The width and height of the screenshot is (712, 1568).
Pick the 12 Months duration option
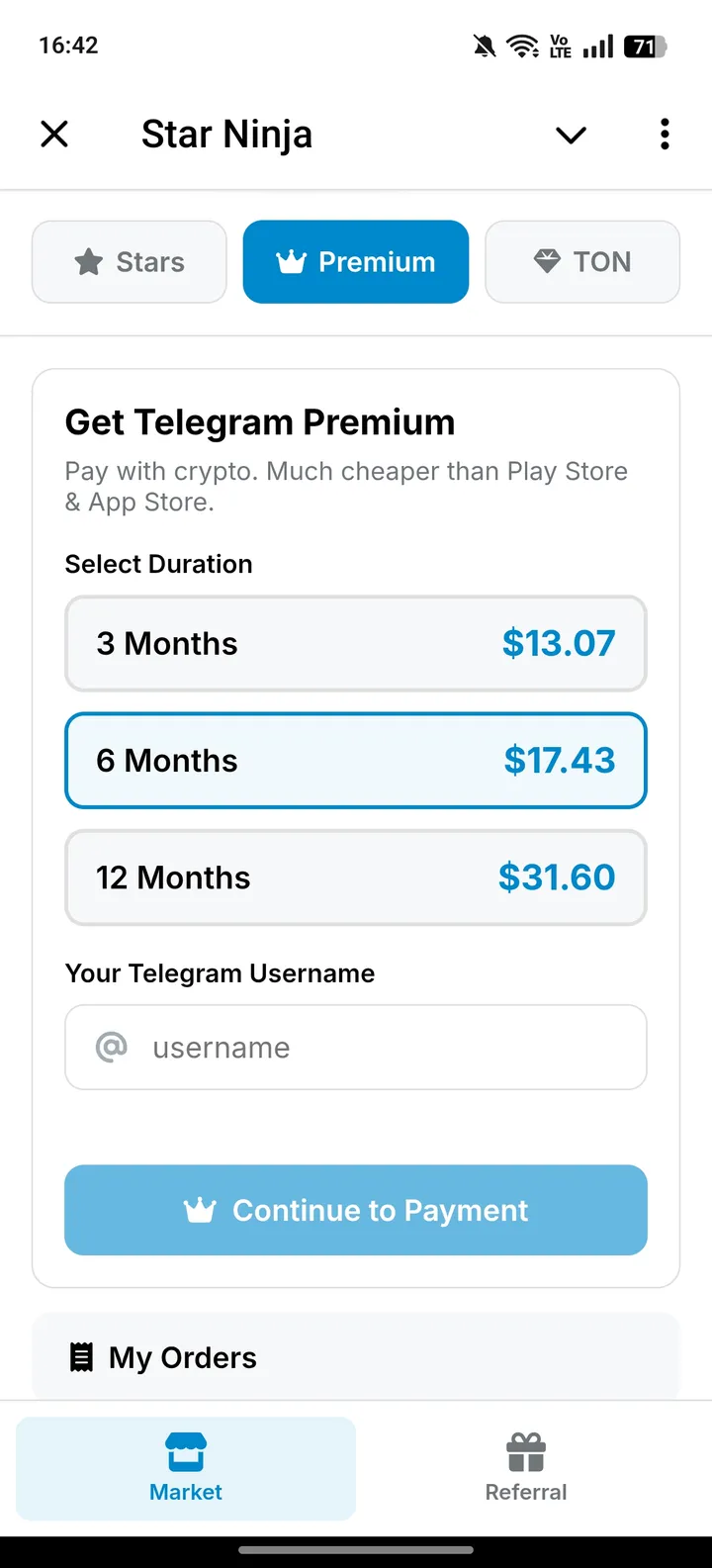tap(356, 877)
